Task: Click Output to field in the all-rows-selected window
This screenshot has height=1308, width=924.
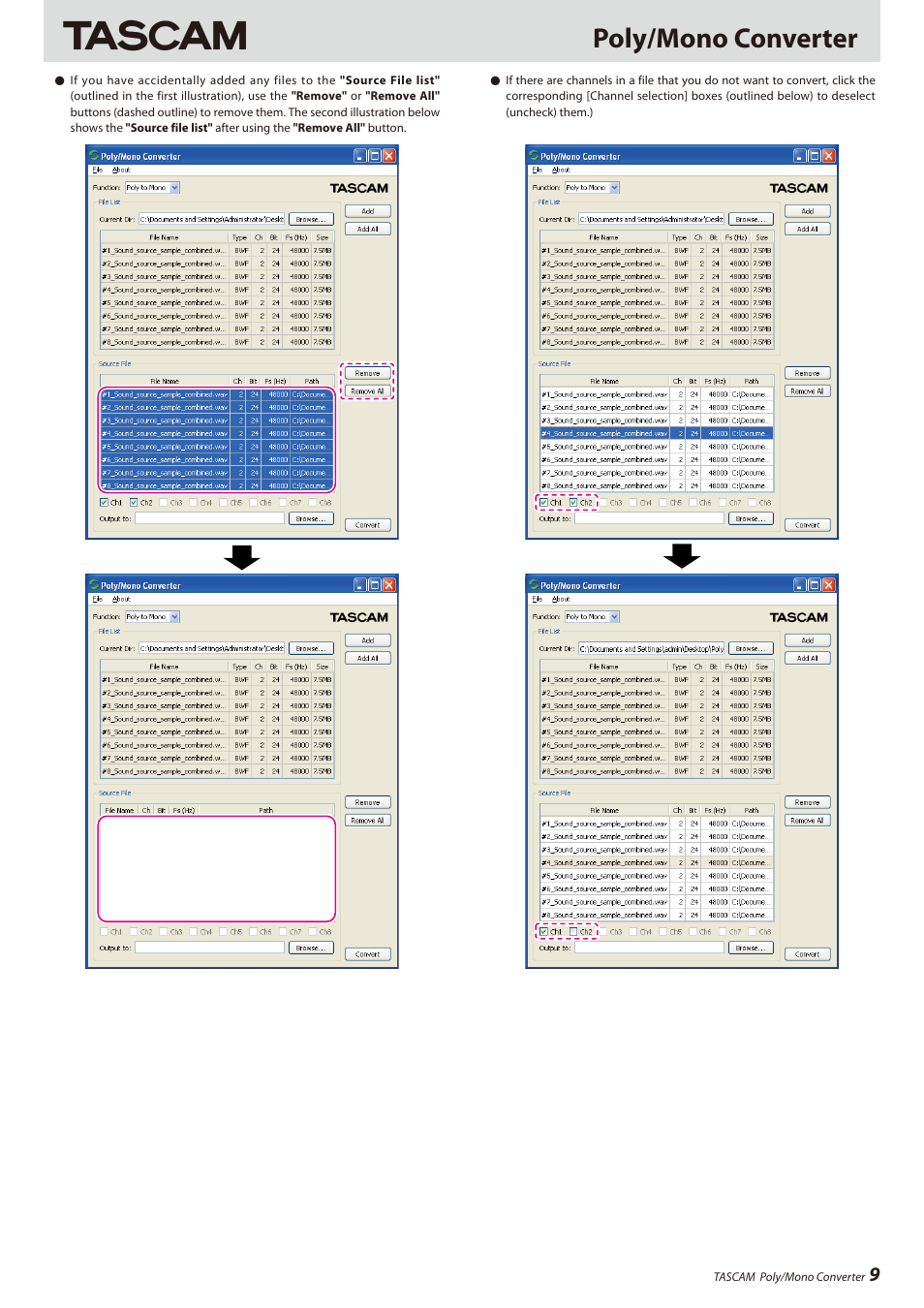Action: (209, 518)
